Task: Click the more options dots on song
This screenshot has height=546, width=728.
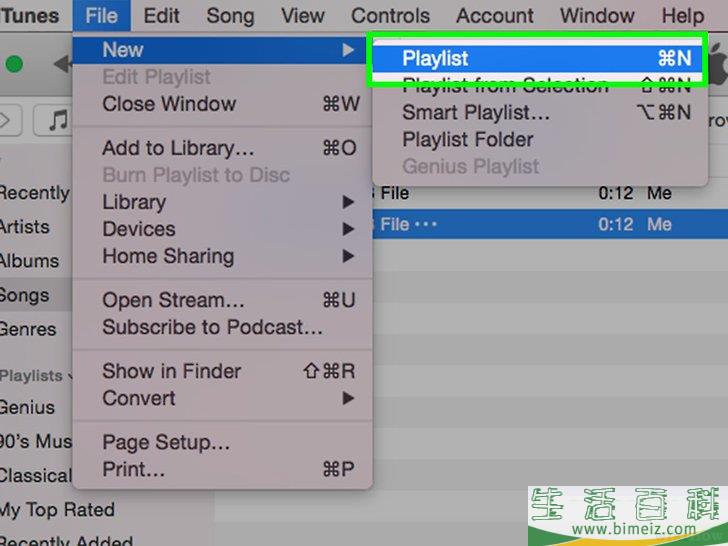Action: click(x=426, y=225)
